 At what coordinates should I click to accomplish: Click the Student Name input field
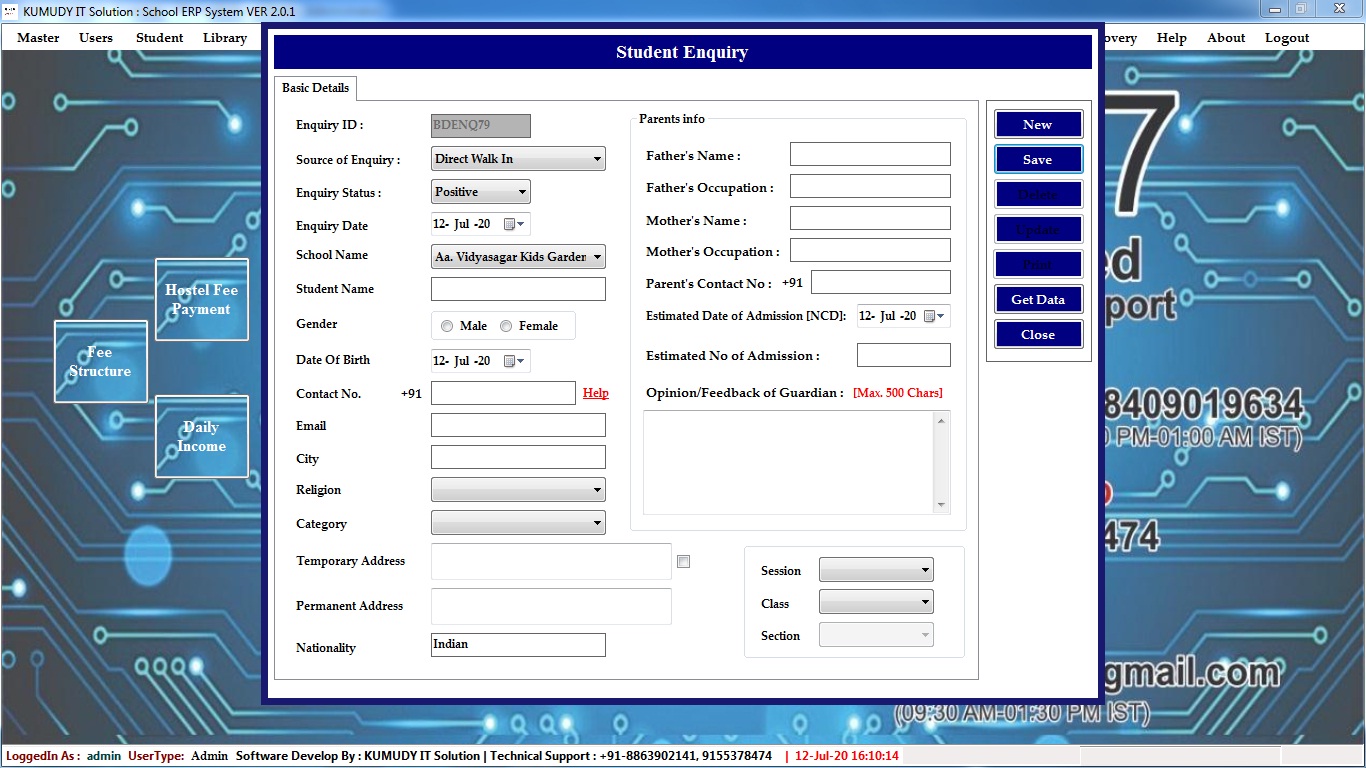click(518, 289)
